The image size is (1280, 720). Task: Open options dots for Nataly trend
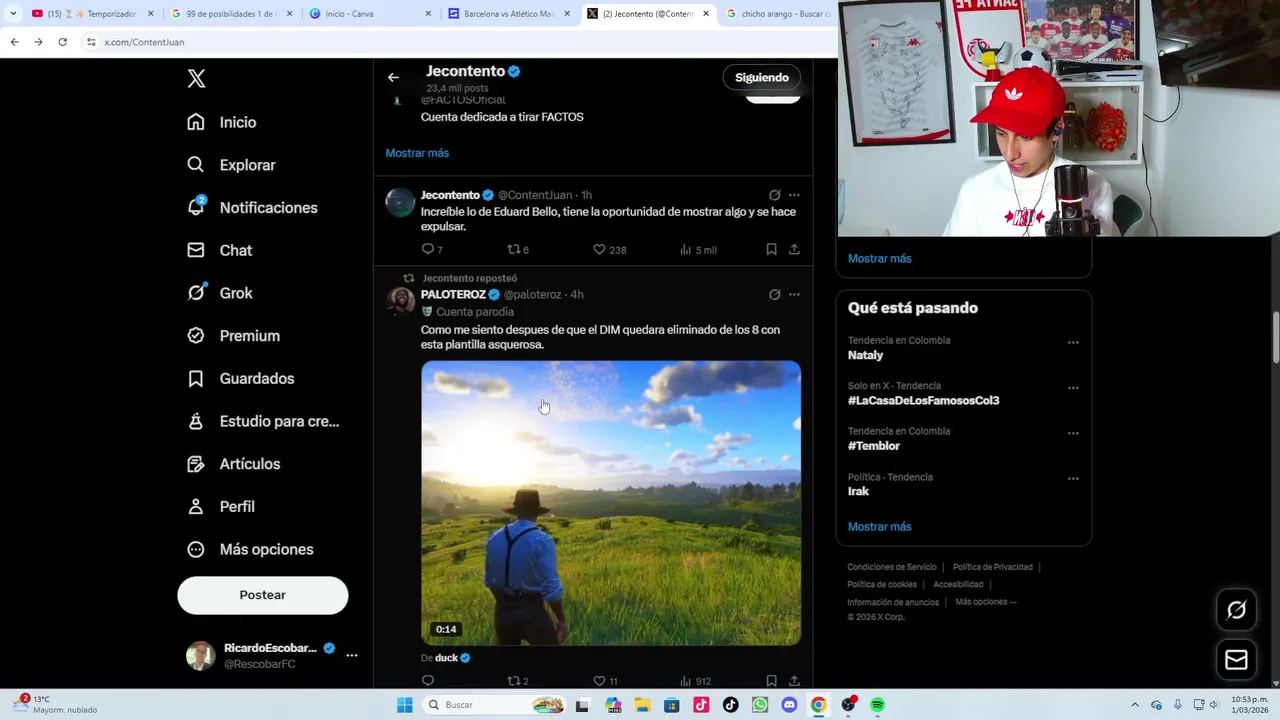1073,342
